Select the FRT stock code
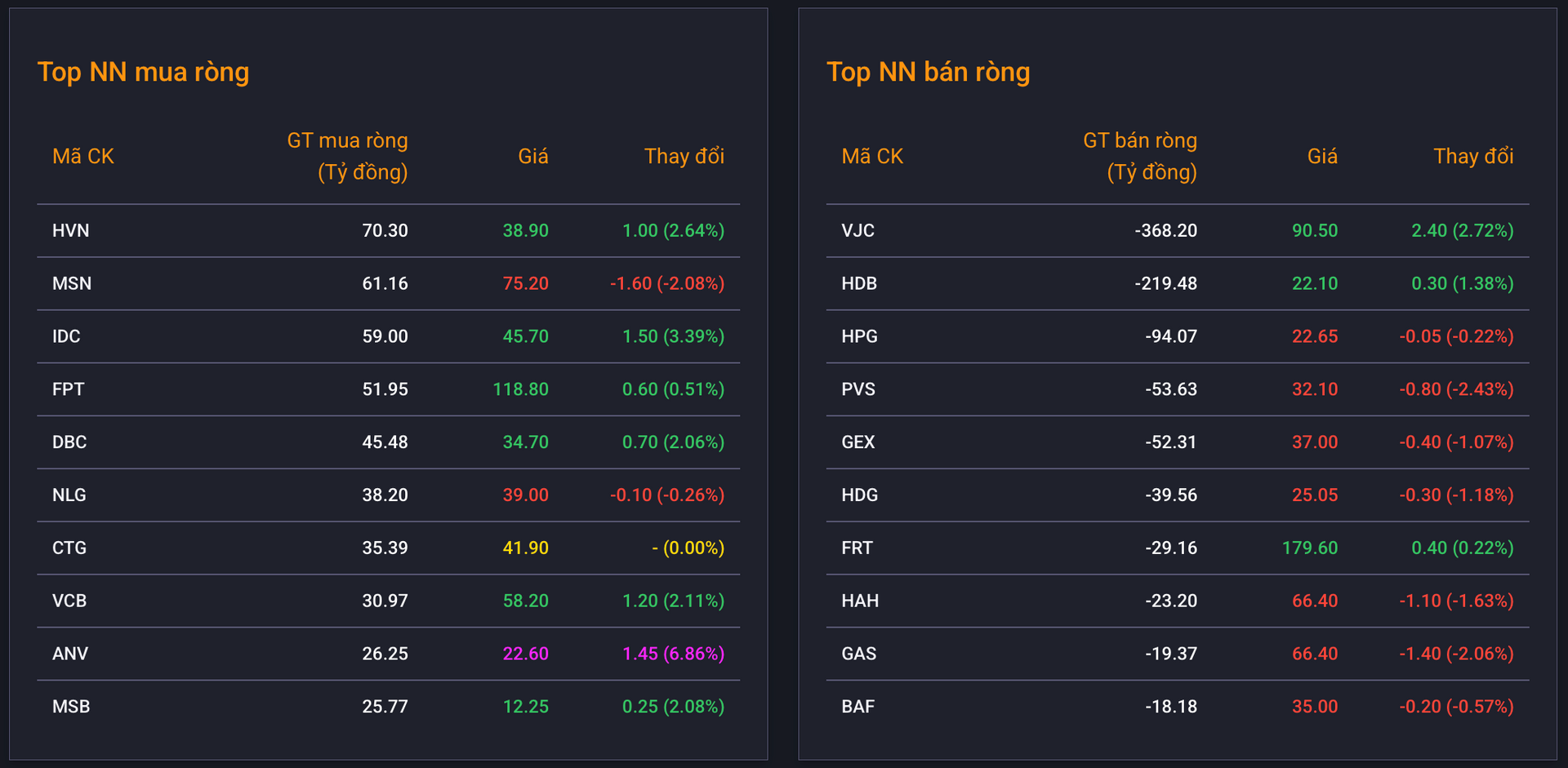Screen dimensions: 1568x768 (x=857, y=548)
